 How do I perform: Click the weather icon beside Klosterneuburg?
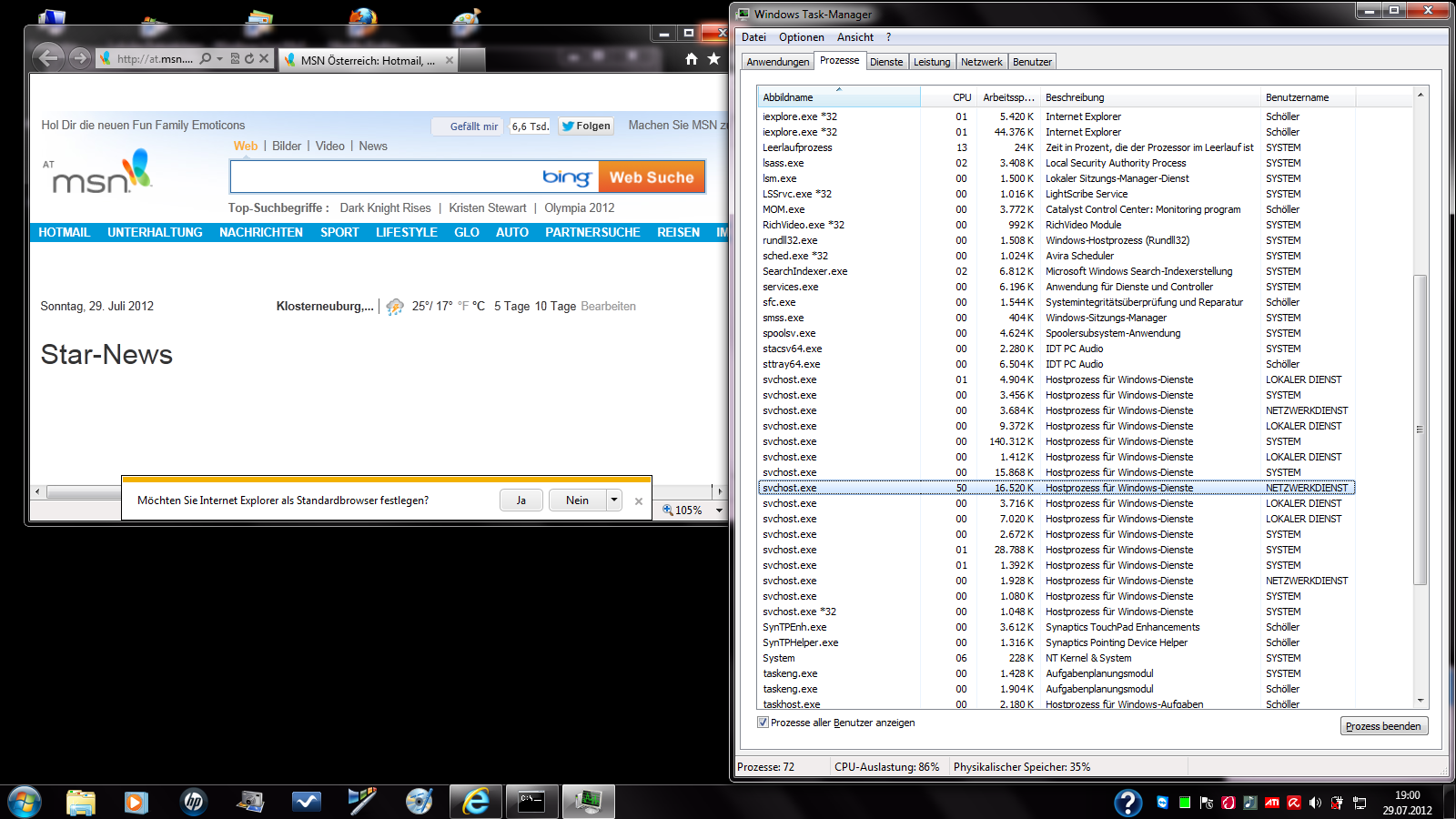point(395,307)
